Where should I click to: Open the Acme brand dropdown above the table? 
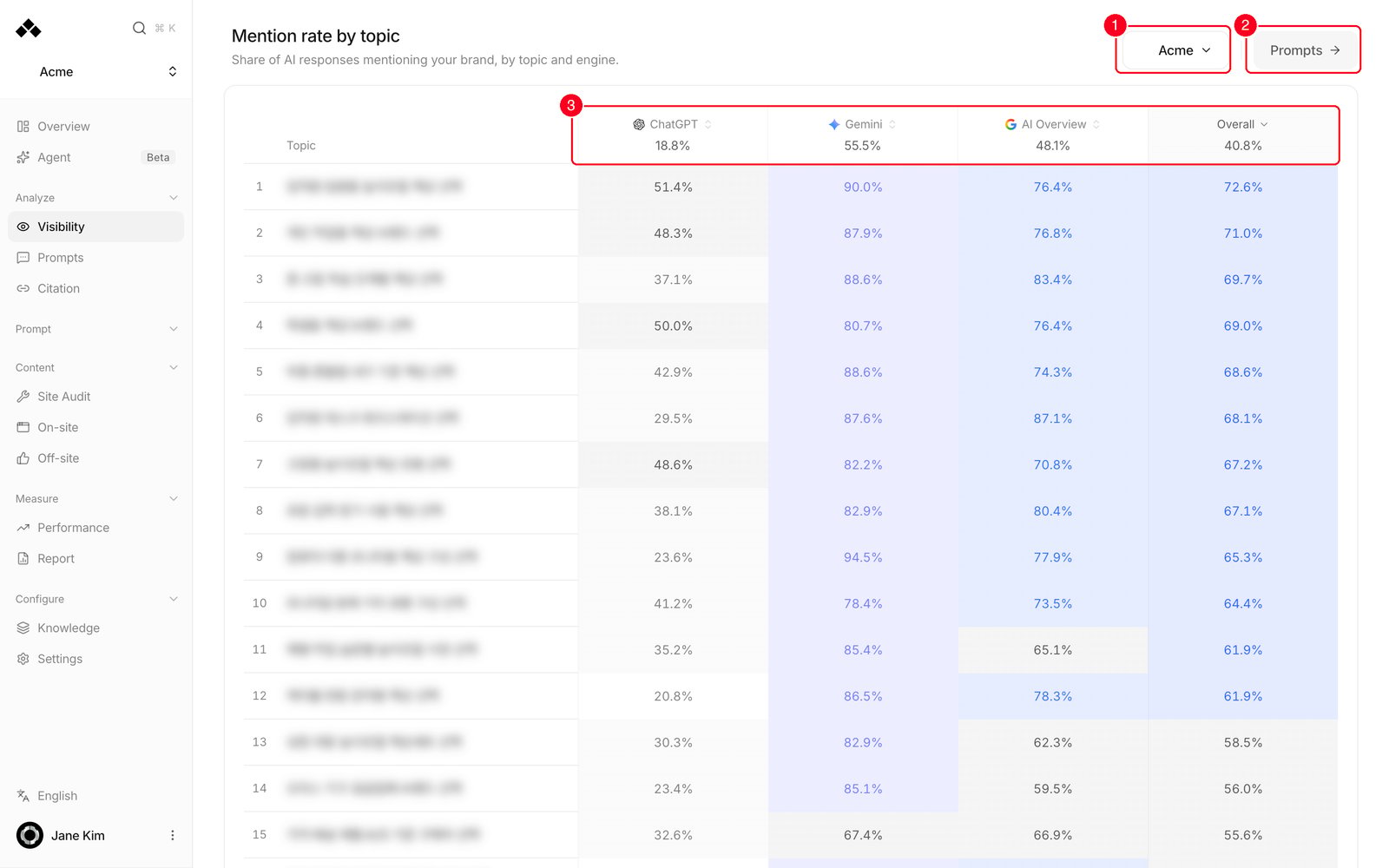click(1175, 50)
